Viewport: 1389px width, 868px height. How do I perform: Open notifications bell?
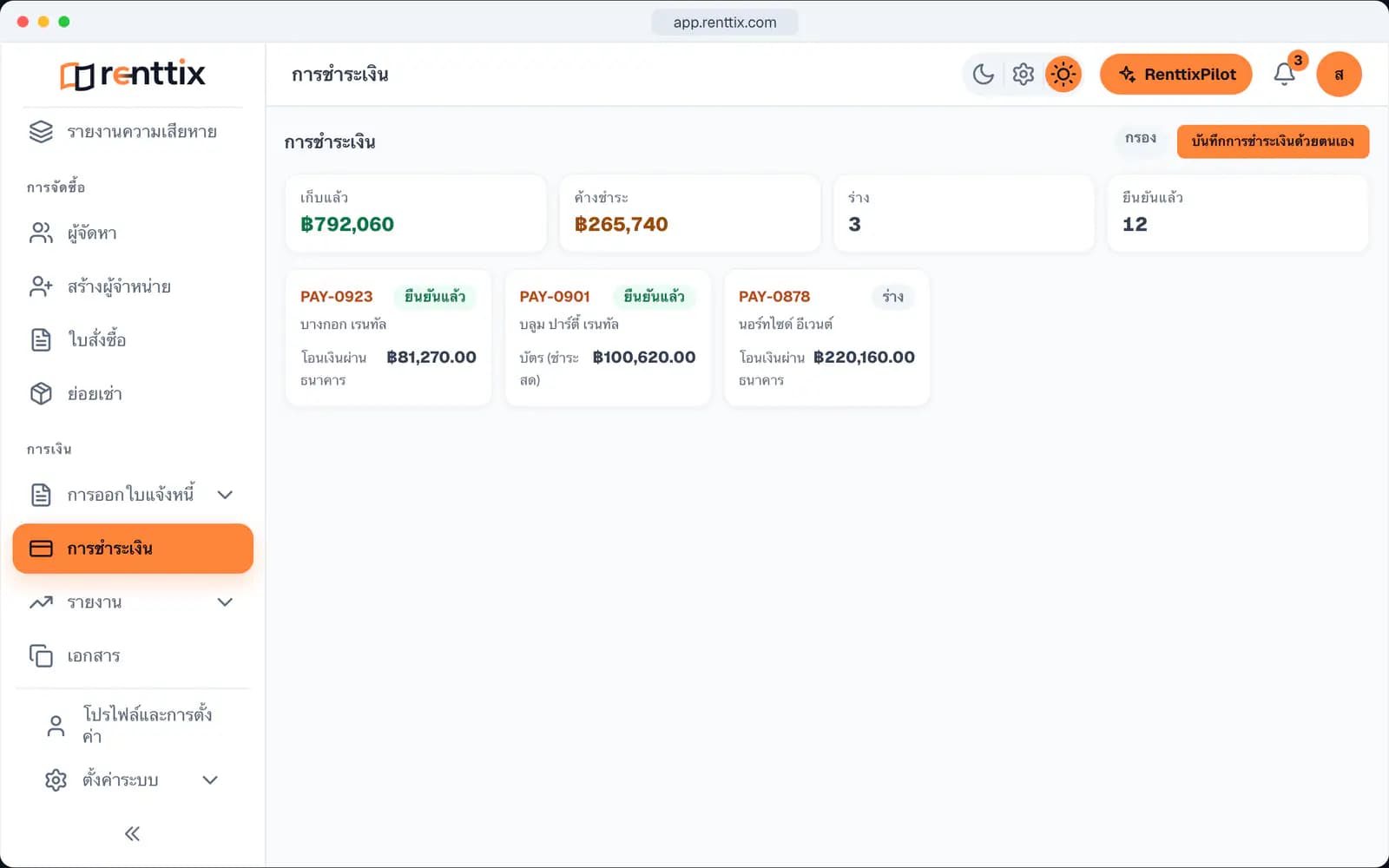click(x=1285, y=75)
